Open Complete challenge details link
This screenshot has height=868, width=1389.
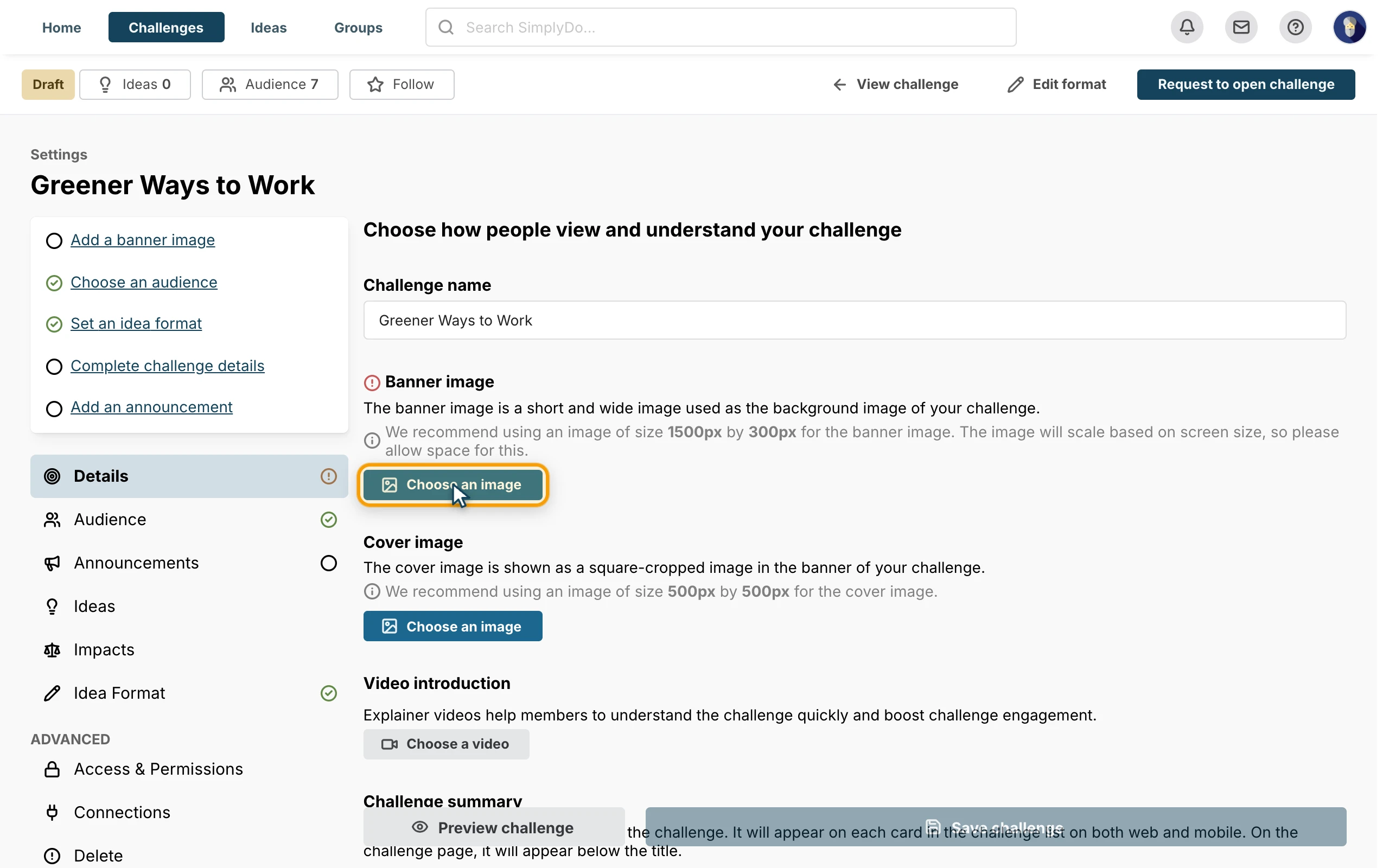point(167,366)
